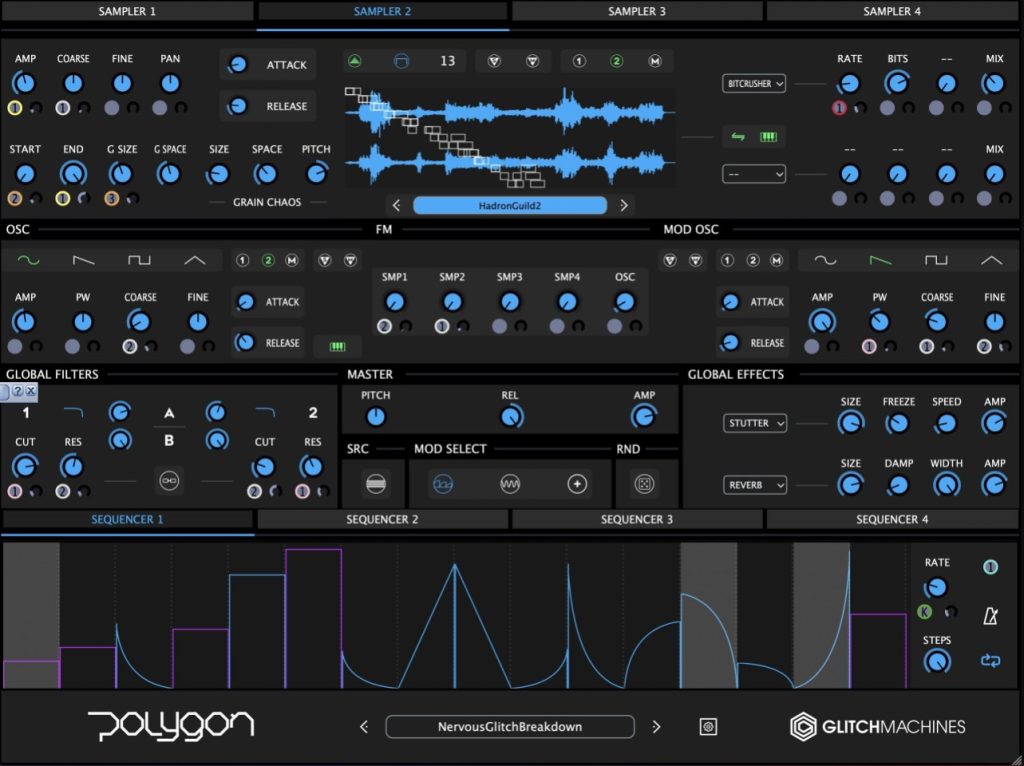The height and width of the screenshot is (766, 1024).
Task: Select the LFO wave icon in MOD SELECT
Action: tap(510, 484)
